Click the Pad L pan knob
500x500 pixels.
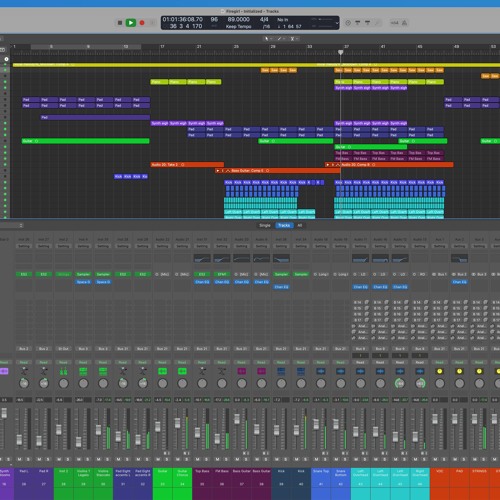coord(24,384)
